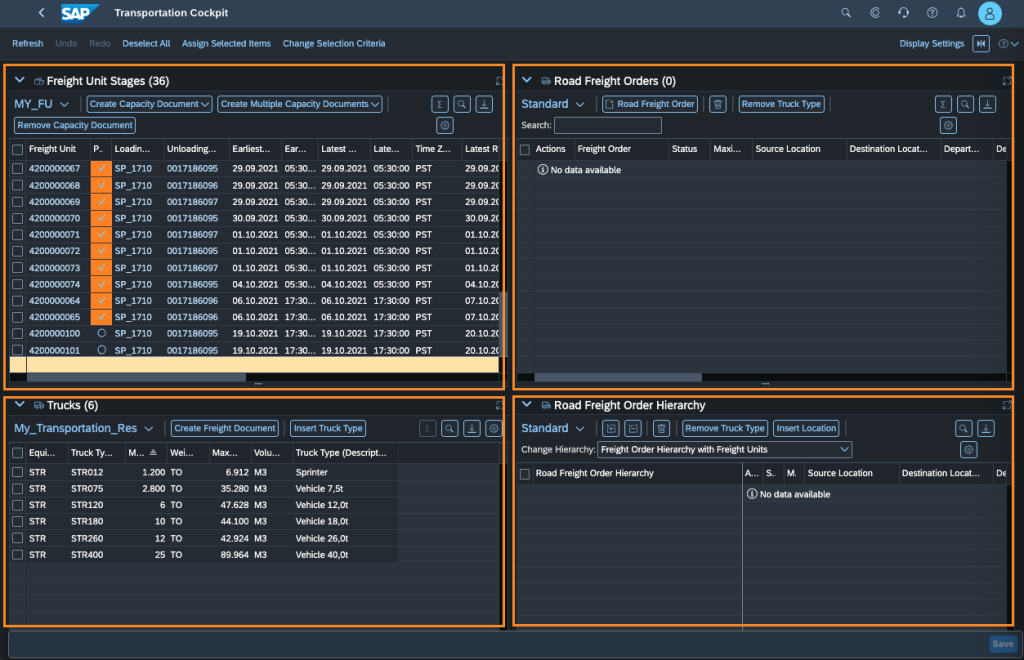Go back using the header back arrow
This screenshot has width=1024, height=660.
pos(41,12)
